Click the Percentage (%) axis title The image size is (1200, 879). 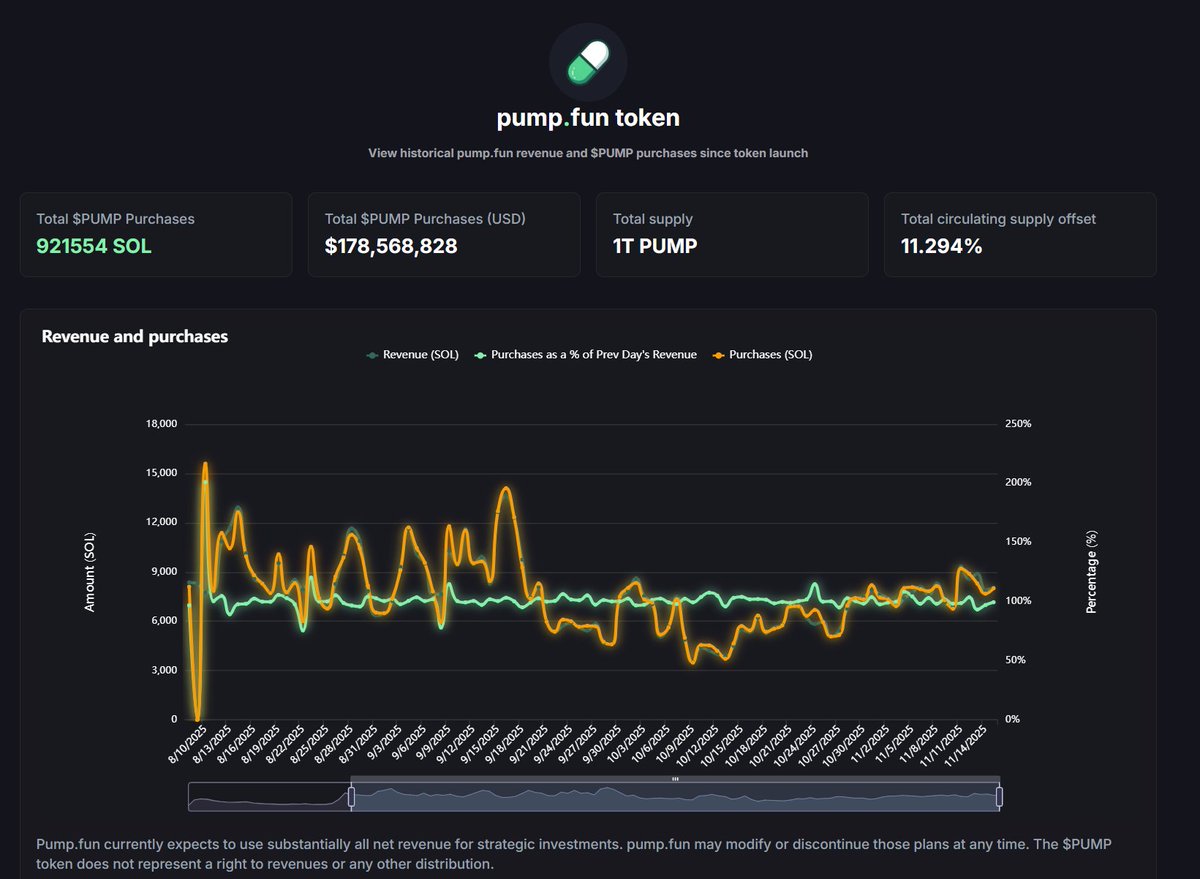[x=1092, y=571]
